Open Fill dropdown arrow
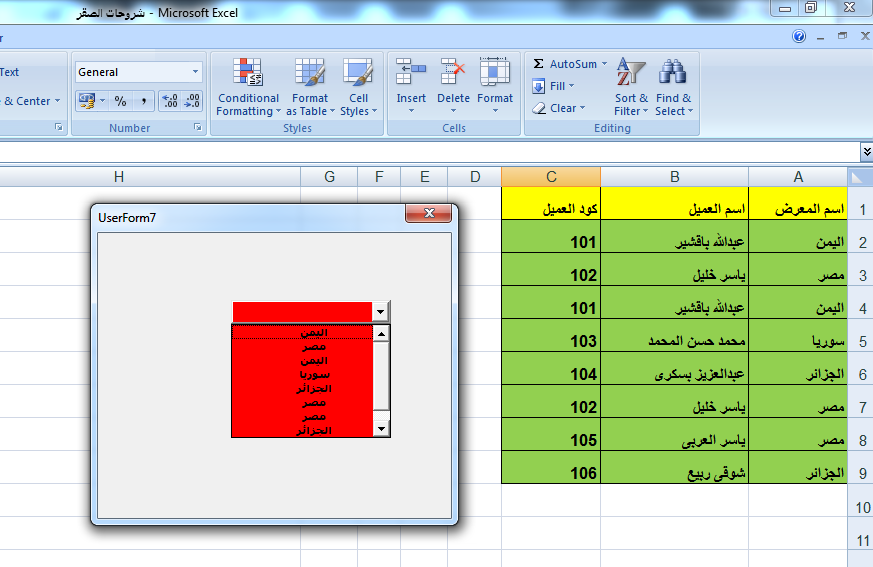Image resolution: width=873 pixels, height=567 pixels. [571, 86]
